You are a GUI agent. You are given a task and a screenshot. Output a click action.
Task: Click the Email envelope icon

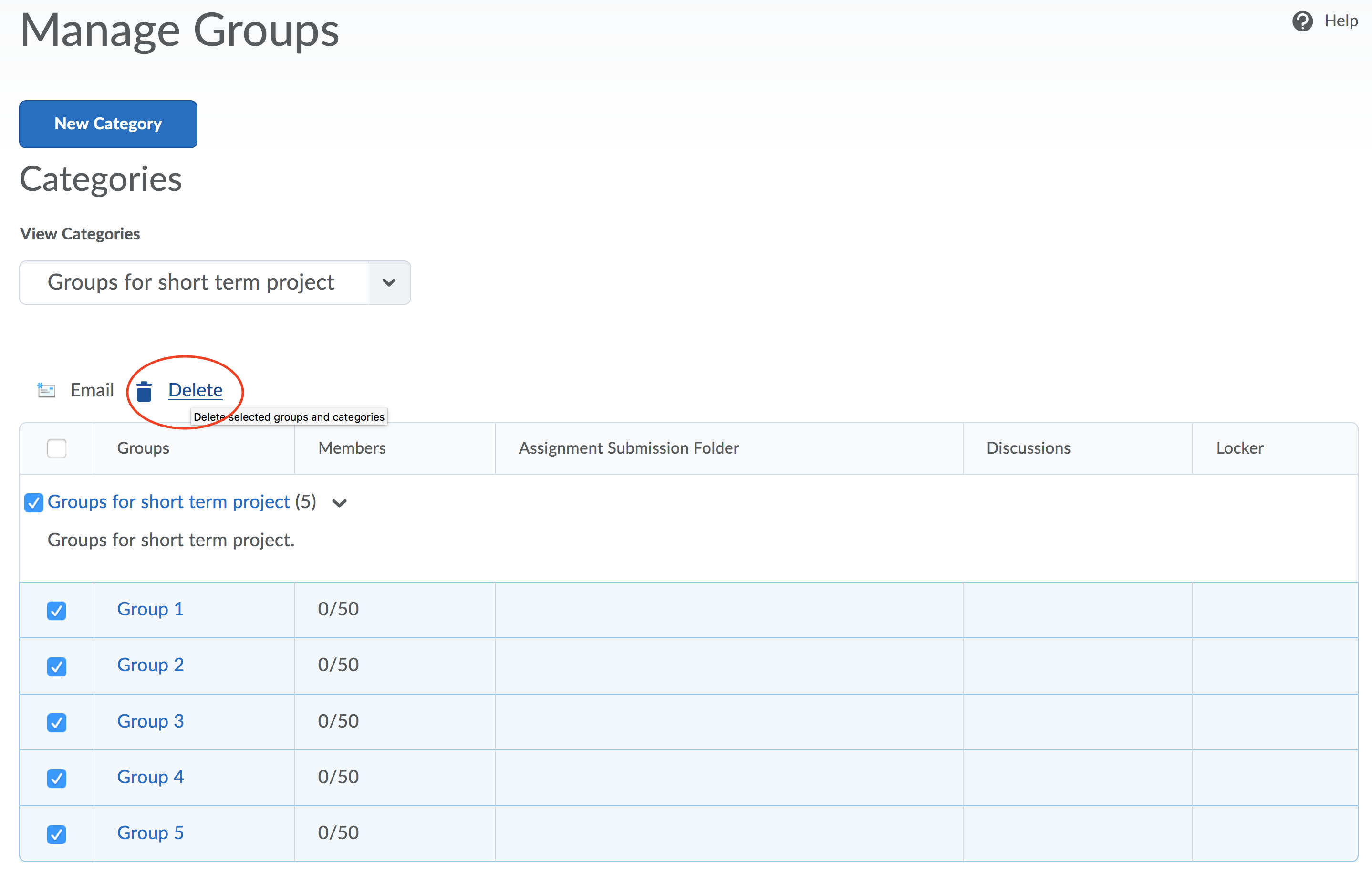click(x=46, y=390)
